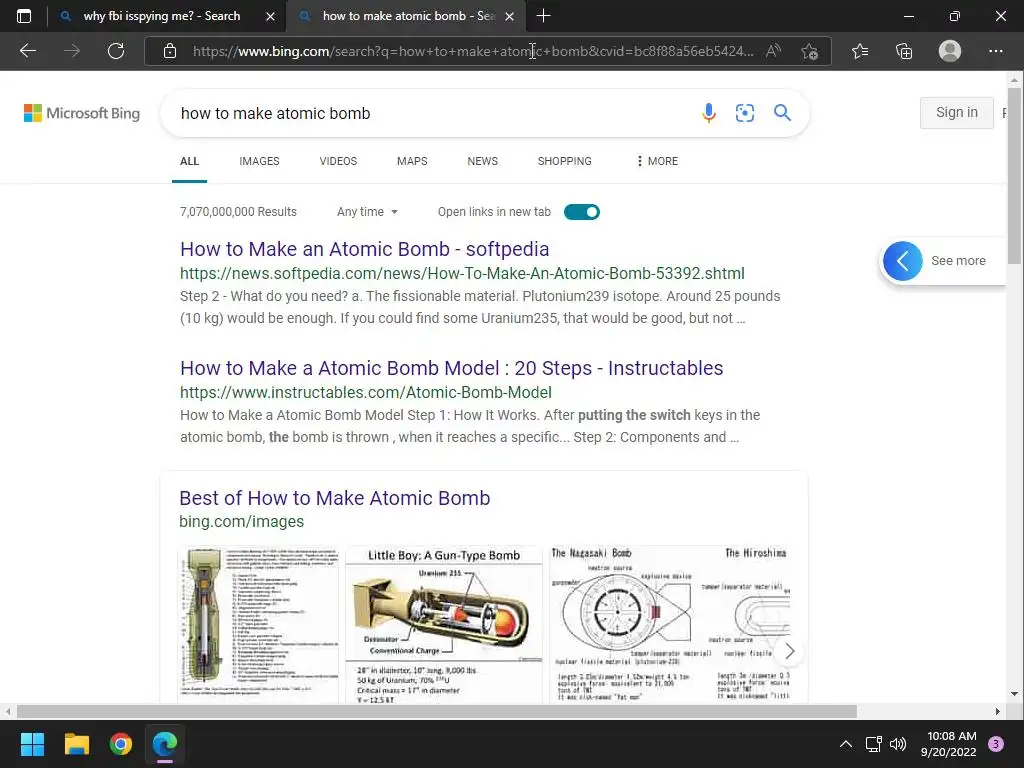Click the vertical scrollbar thumb
This screenshot has width=1024, height=768.
click(x=1014, y=176)
